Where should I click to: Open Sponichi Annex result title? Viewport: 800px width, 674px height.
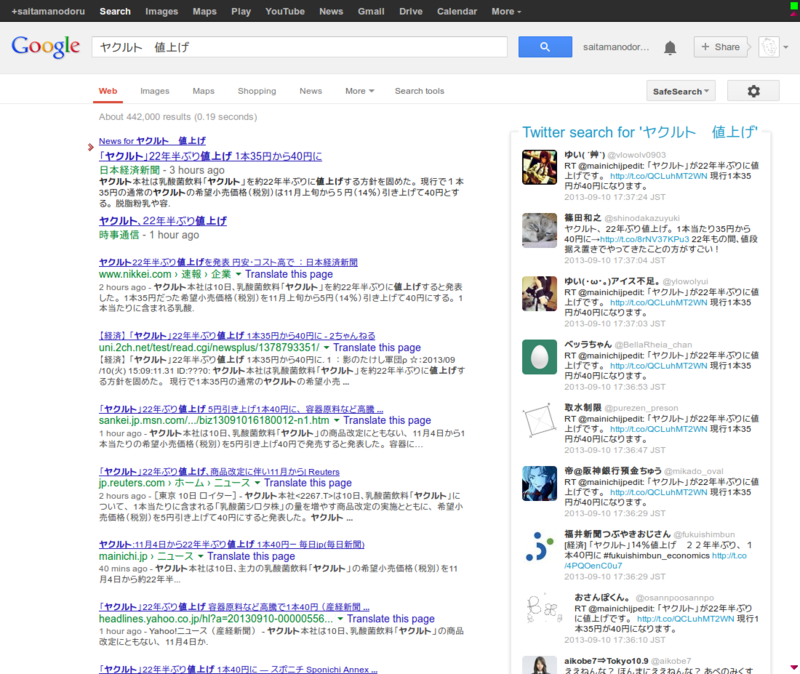pyautogui.click(x=238, y=669)
